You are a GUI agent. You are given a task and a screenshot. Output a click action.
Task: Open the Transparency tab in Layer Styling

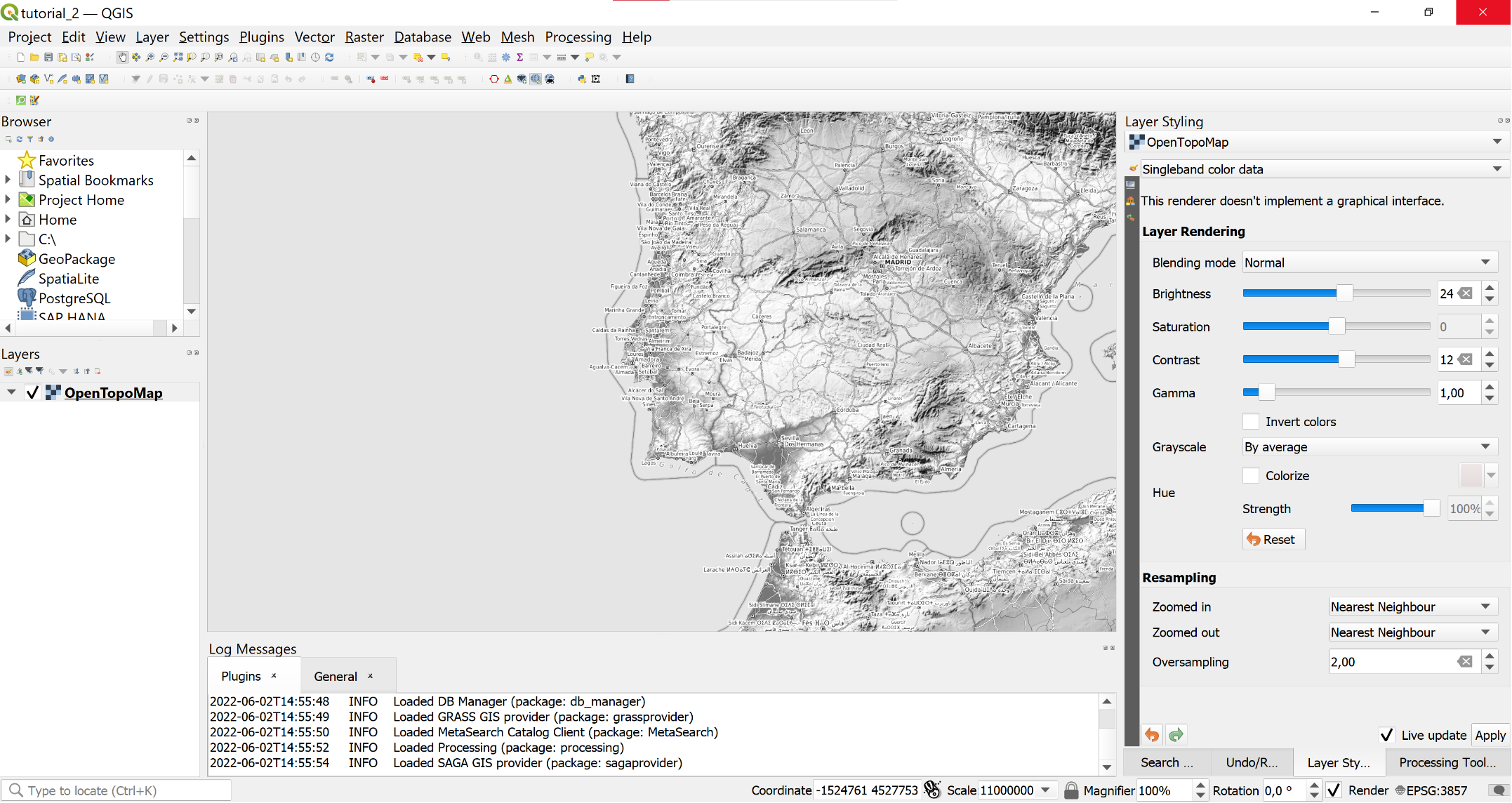(1130, 184)
